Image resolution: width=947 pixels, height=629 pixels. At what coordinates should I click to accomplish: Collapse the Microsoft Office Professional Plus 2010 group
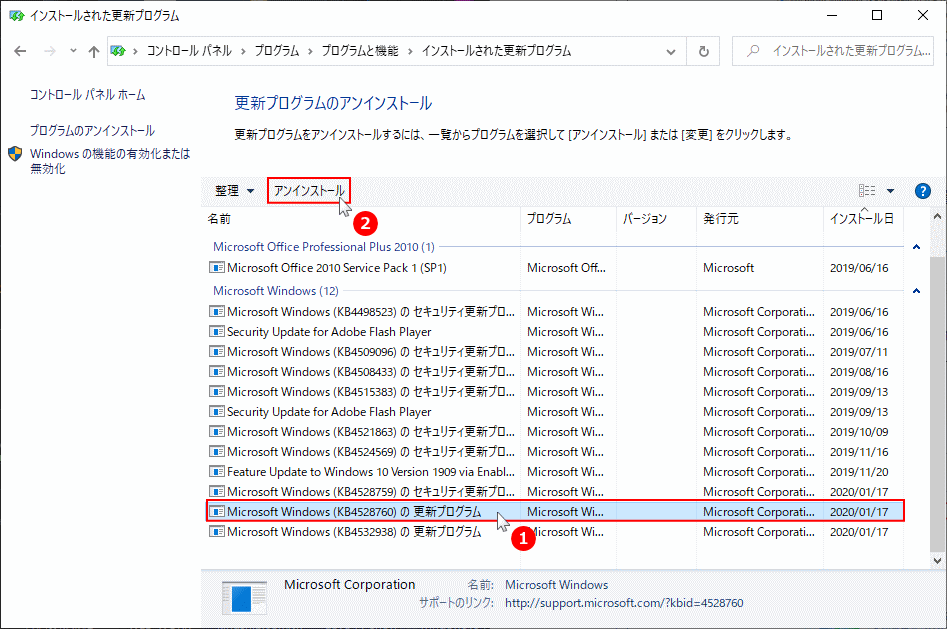[x=916, y=247]
